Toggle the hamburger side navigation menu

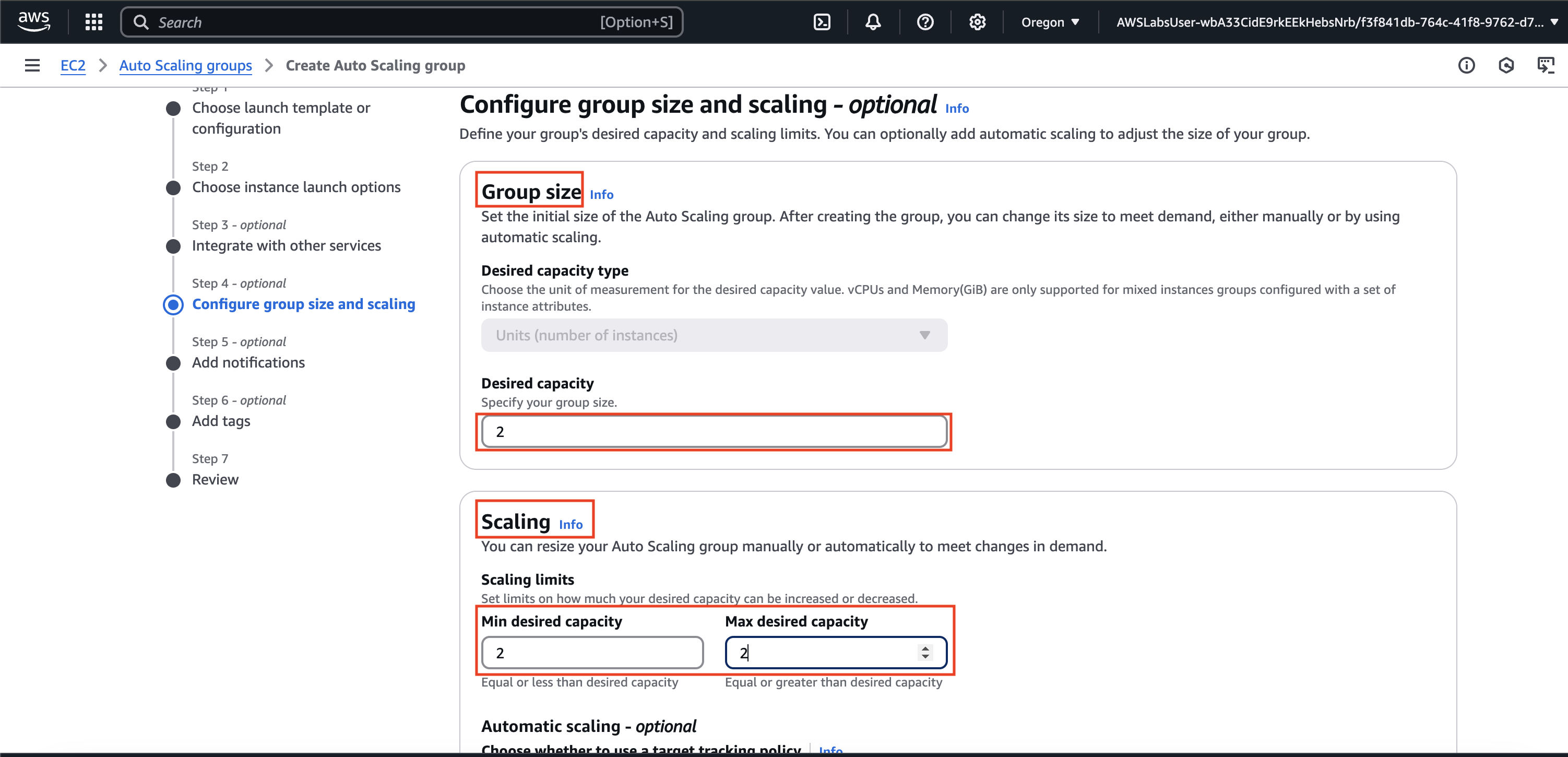point(32,65)
